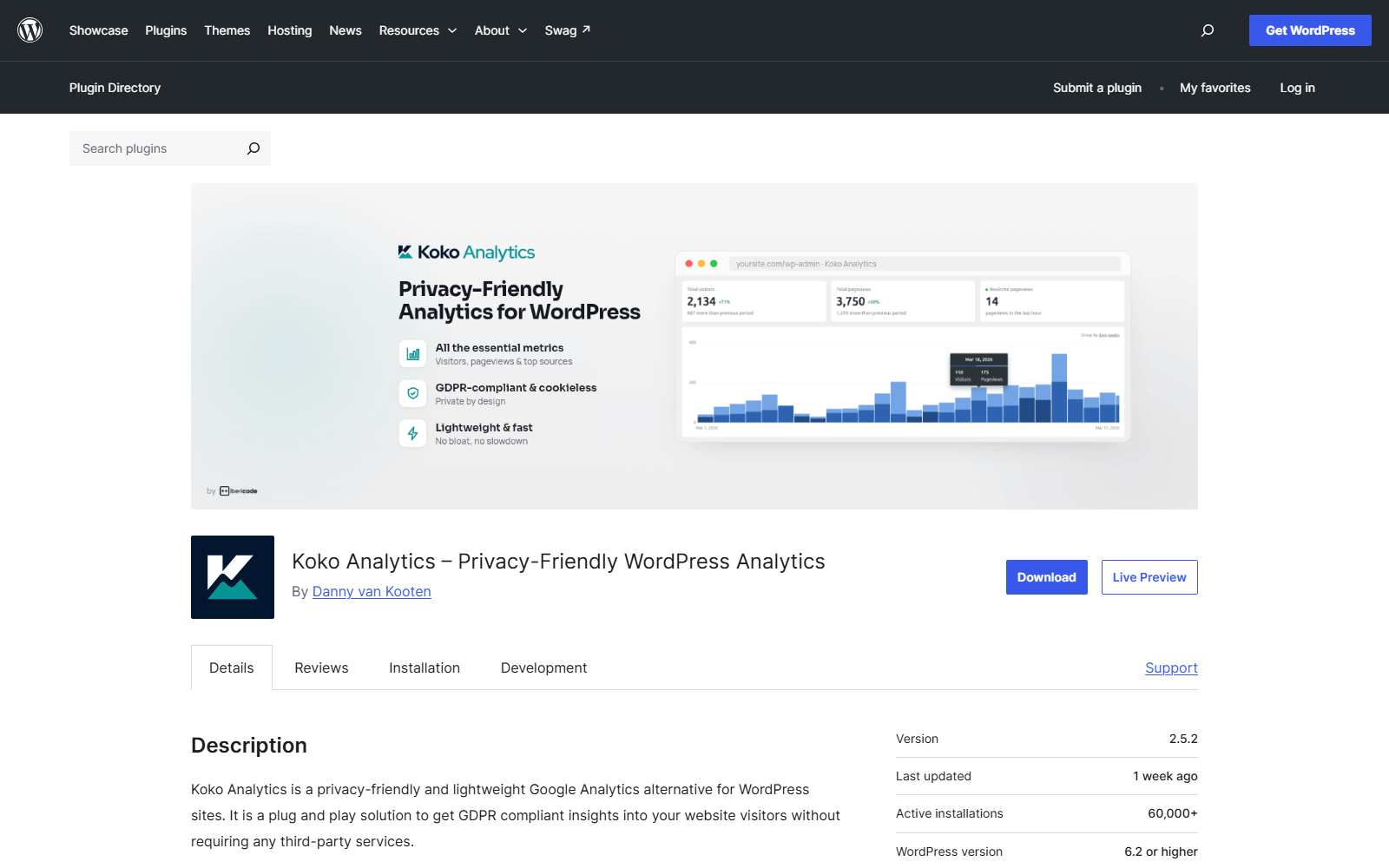Open the News nav item

click(x=346, y=30)
